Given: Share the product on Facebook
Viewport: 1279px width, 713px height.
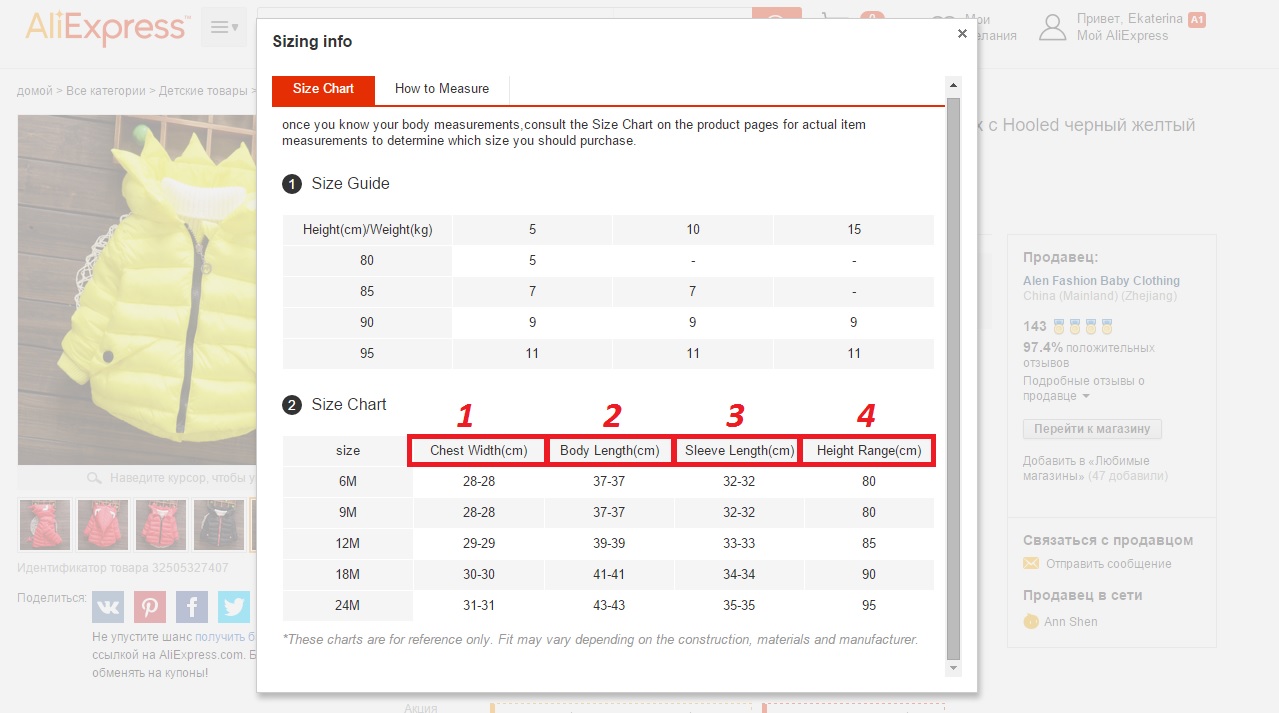Looking at the screenshot, I should (192, 606).
